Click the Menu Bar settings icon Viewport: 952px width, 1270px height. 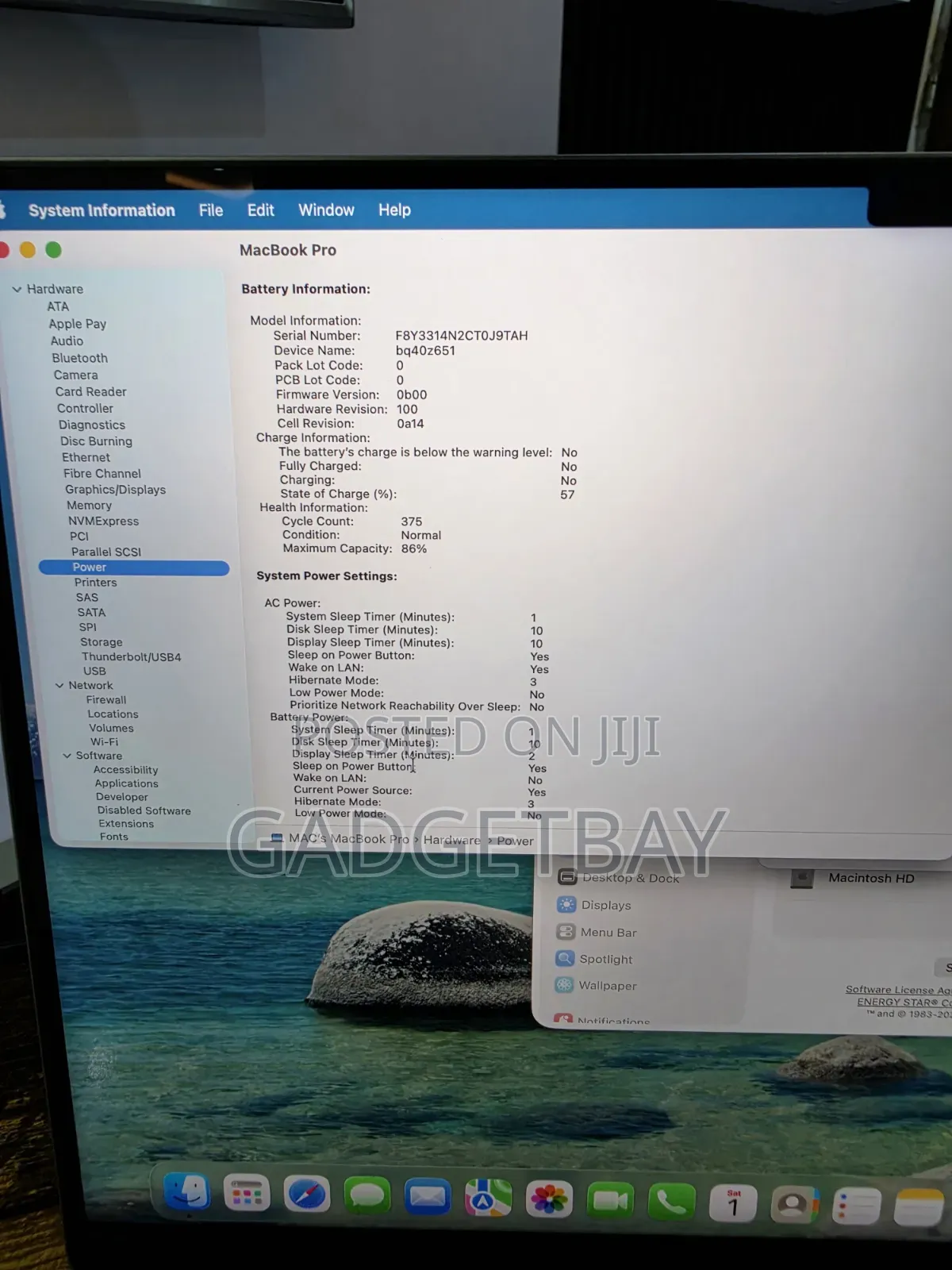[566, 932]
